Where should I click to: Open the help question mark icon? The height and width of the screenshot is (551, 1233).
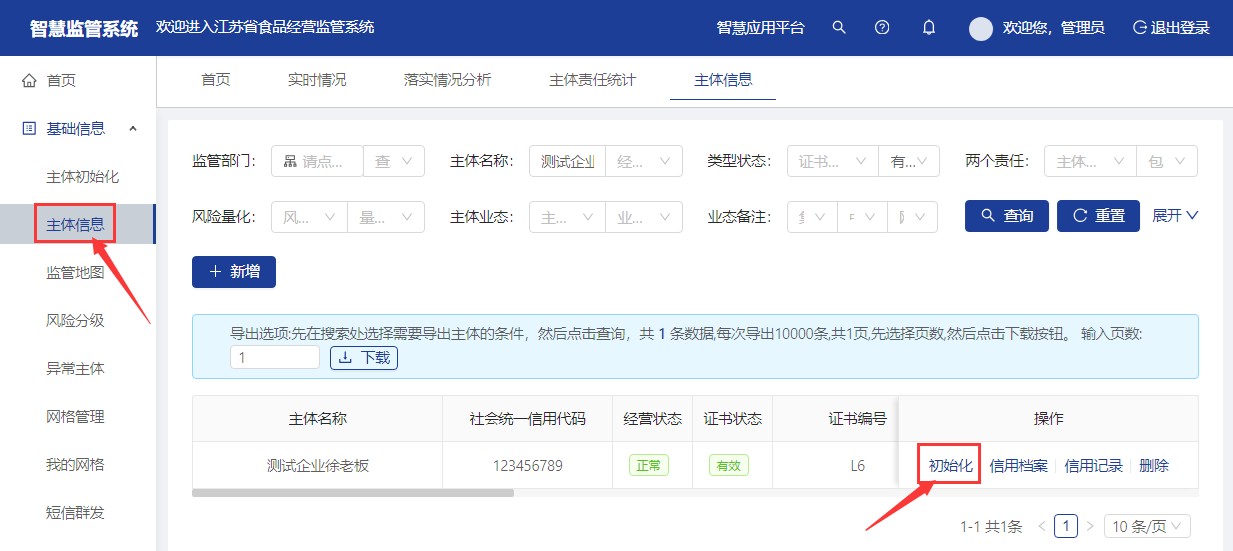pyautogui.click(x=882, y=28)
